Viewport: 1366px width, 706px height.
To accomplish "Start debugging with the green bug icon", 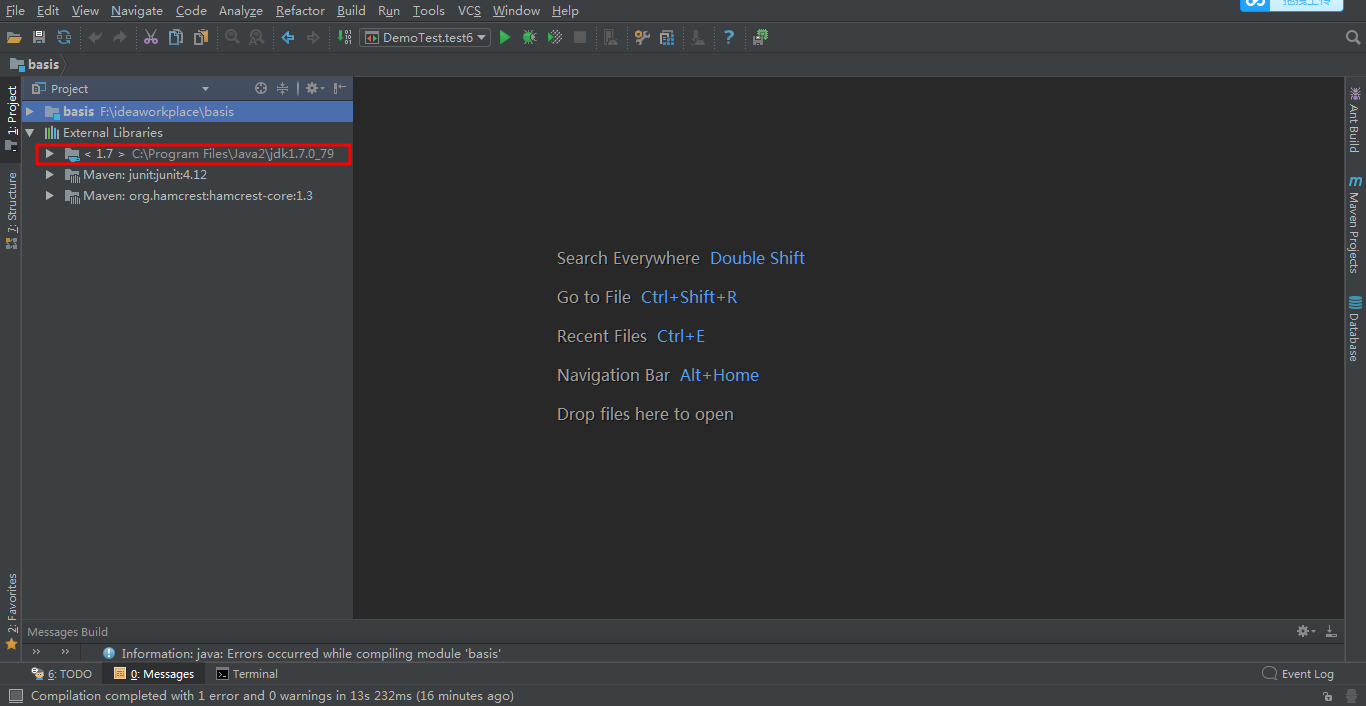I will pyautogui.click(x=530, y=37).
